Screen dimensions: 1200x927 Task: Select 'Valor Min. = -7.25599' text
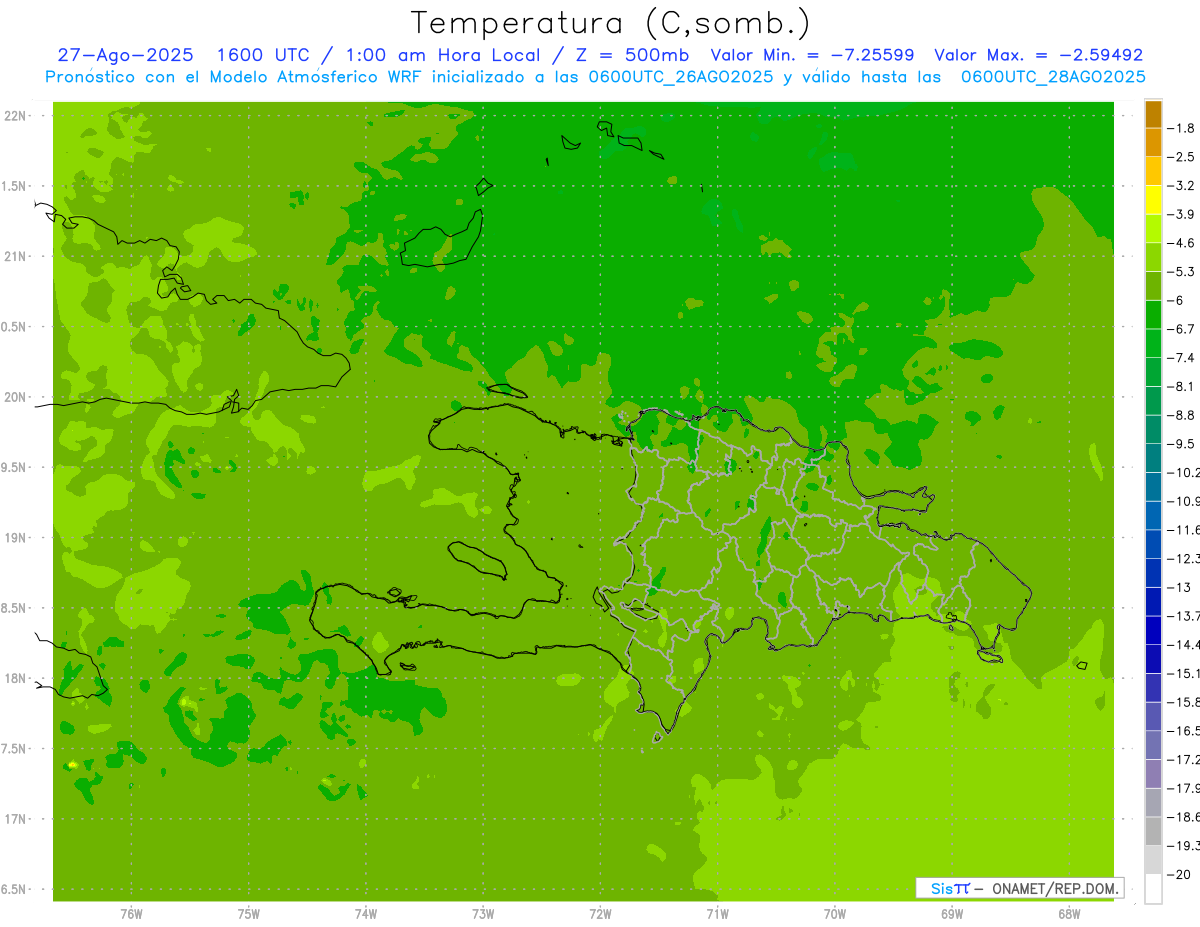click(812, 55)
